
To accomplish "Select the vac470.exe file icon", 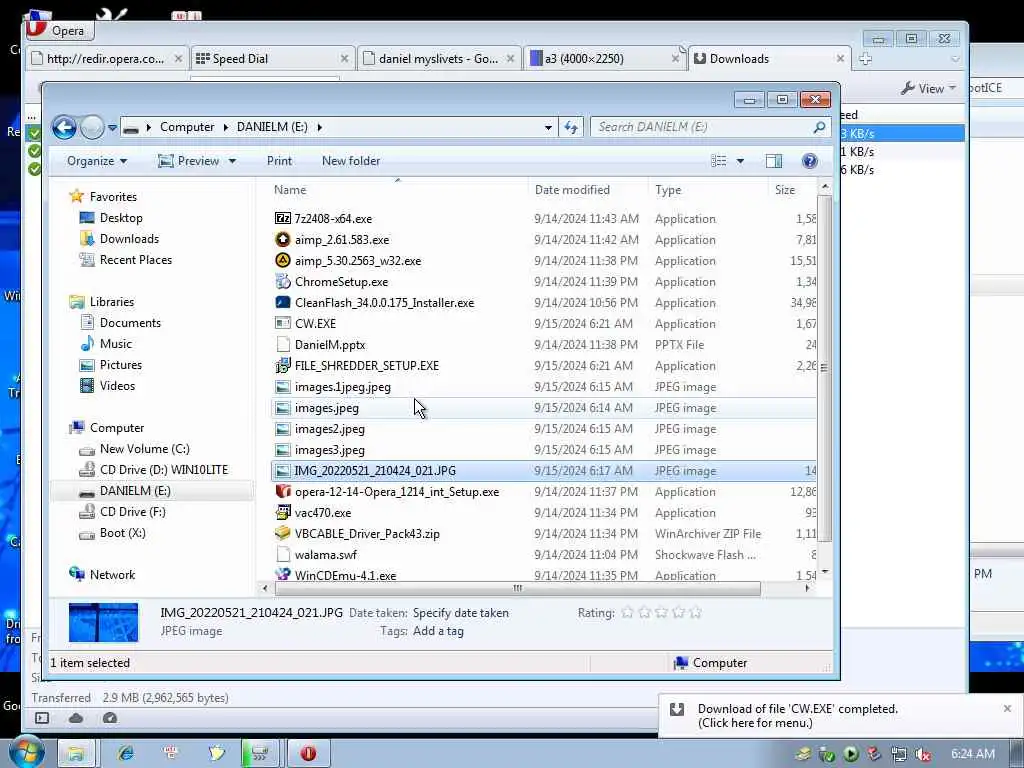I will pyautogui.click(x=282, y=512).
